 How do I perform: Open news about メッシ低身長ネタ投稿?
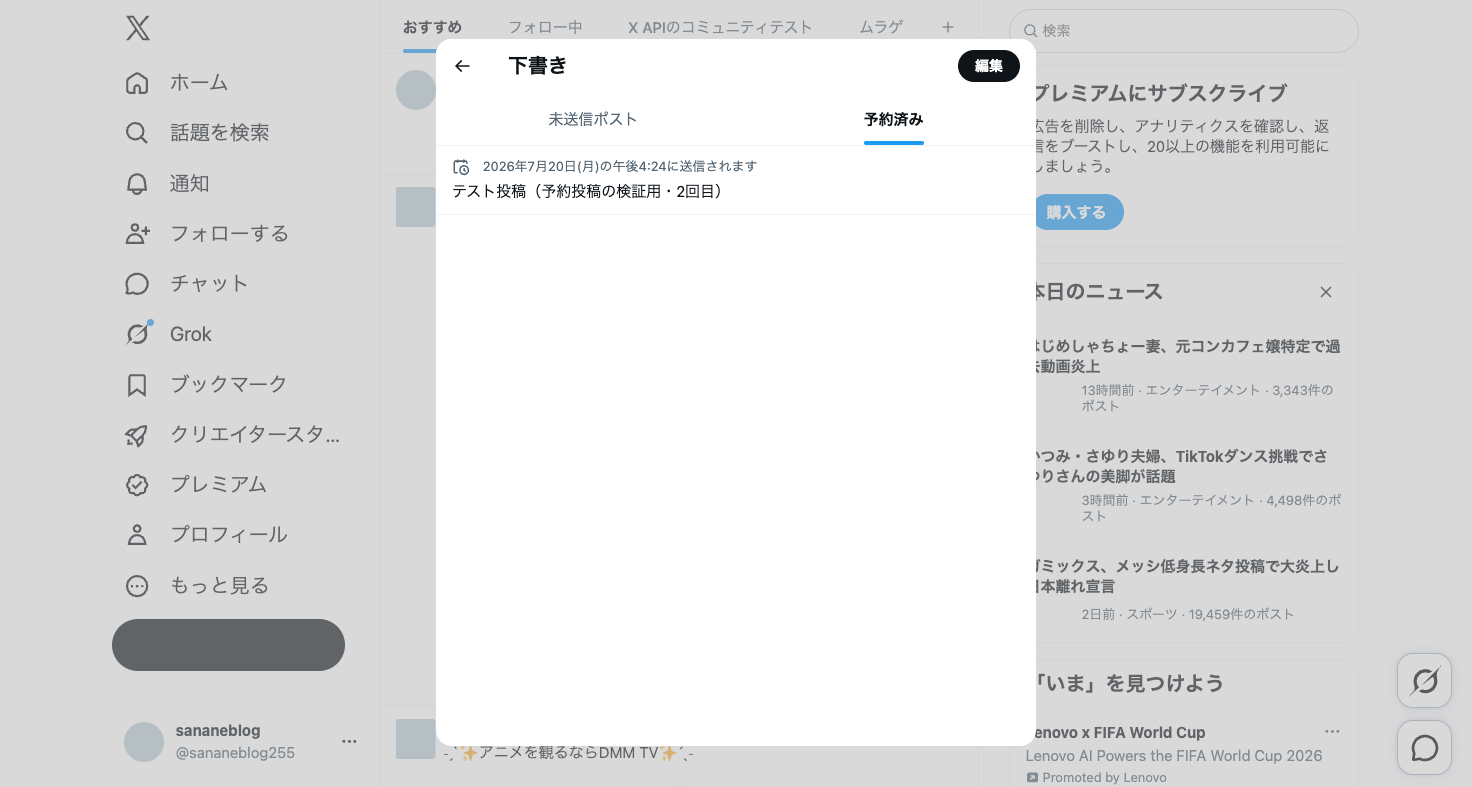(1184, 590)
